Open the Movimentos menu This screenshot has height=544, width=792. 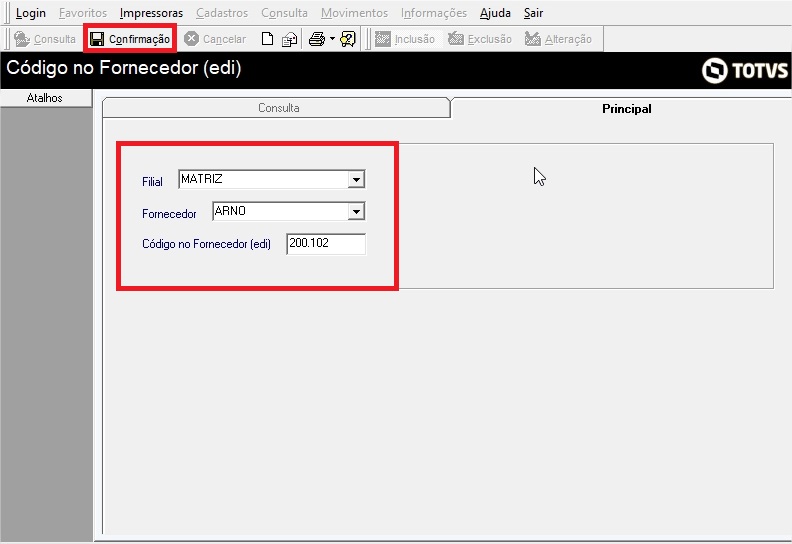[355, 13]
